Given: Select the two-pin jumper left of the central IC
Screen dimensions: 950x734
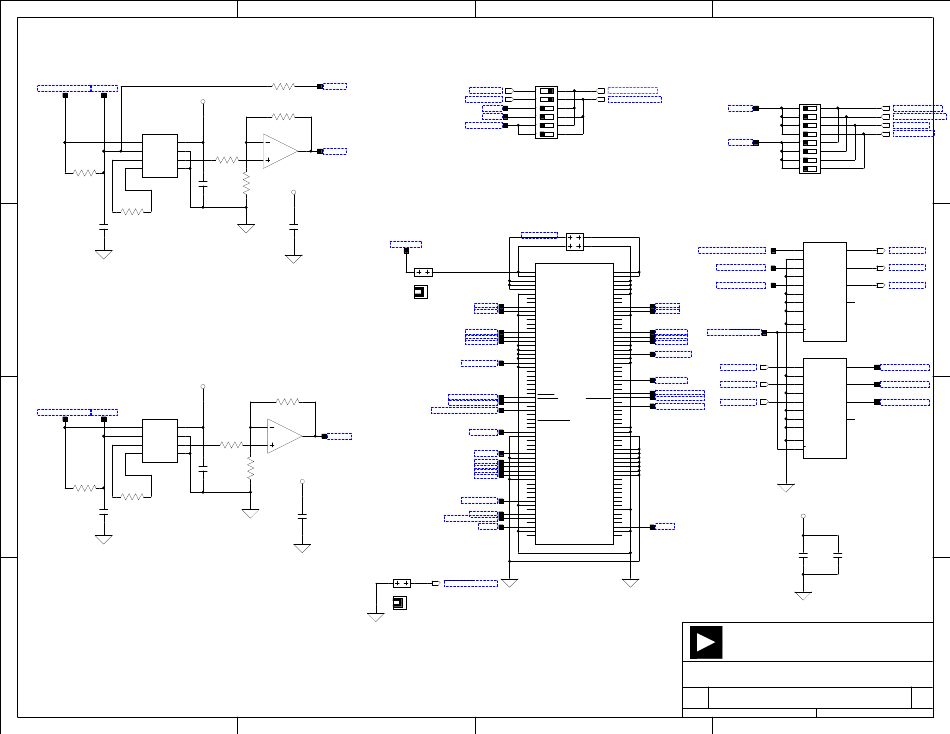Looking at the screenshot, I should [x=424, y=273].
